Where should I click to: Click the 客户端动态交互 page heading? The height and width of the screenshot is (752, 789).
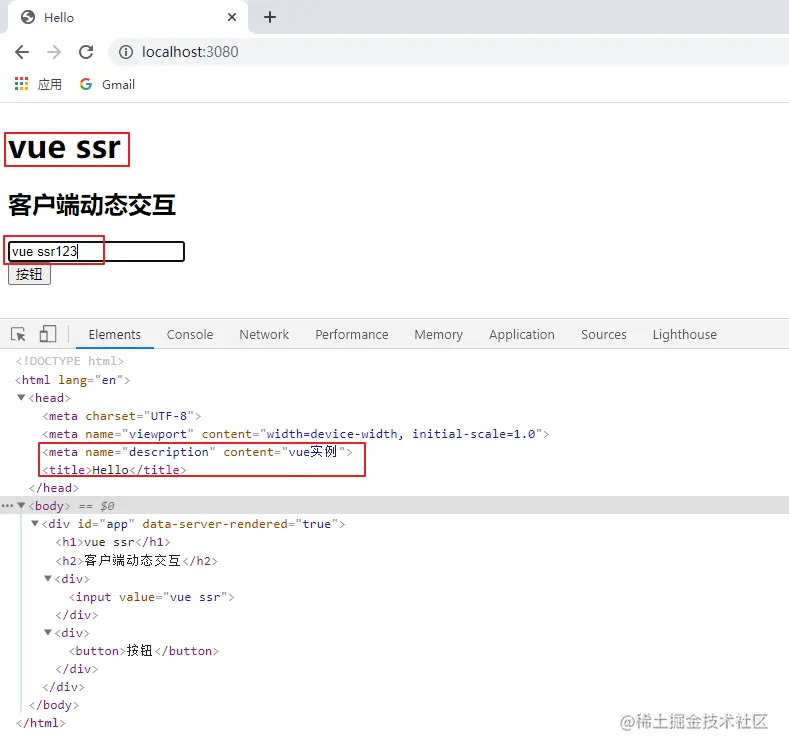click(92, 205)
